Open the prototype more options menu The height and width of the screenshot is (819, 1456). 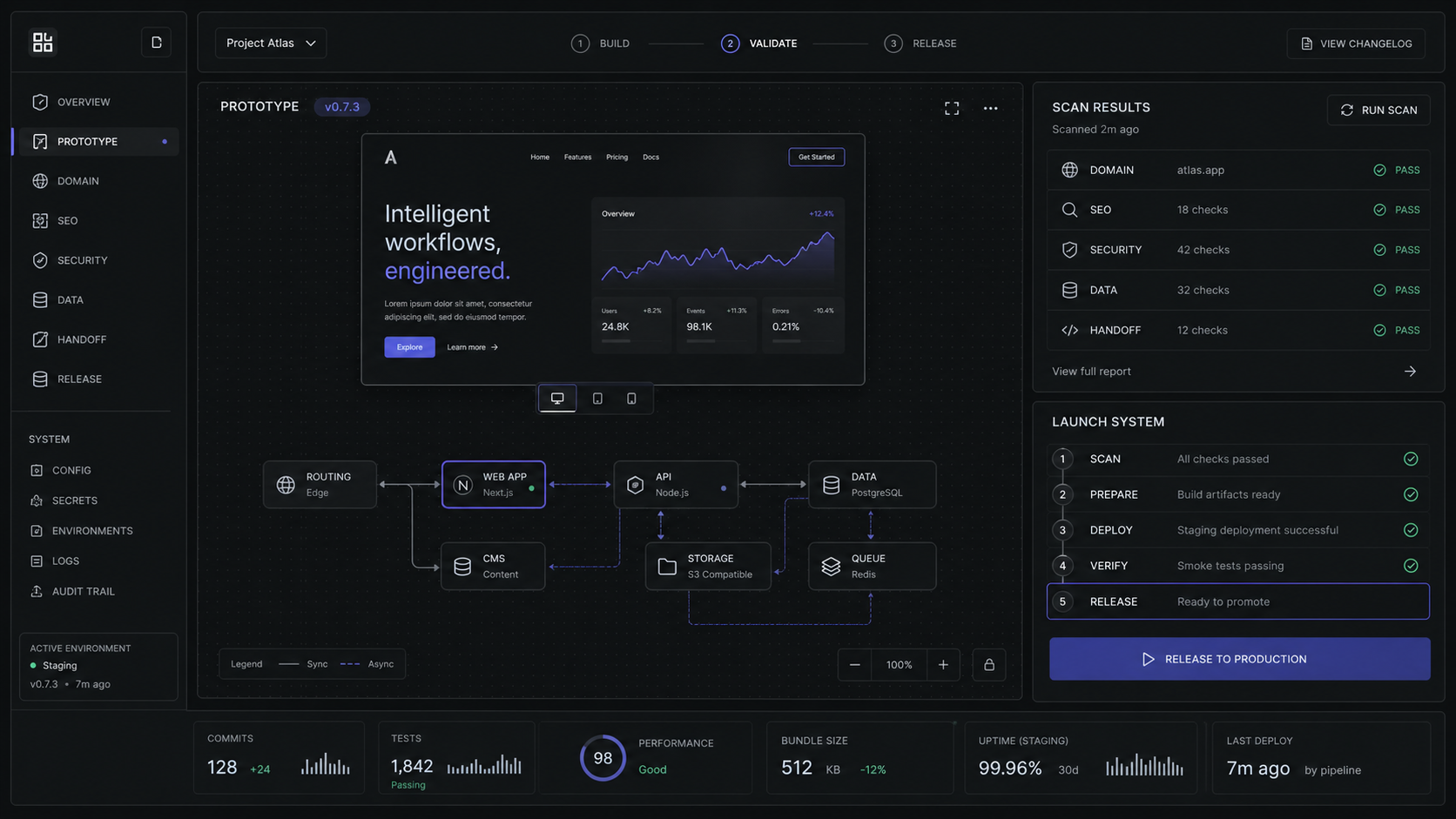tap(990, 108)
